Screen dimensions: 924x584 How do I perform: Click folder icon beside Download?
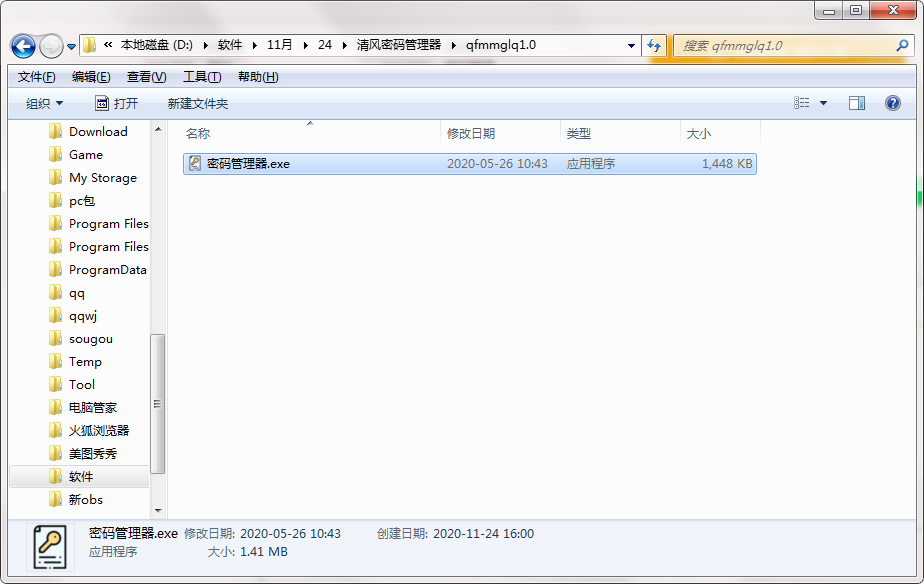click(x=55, y=131)
